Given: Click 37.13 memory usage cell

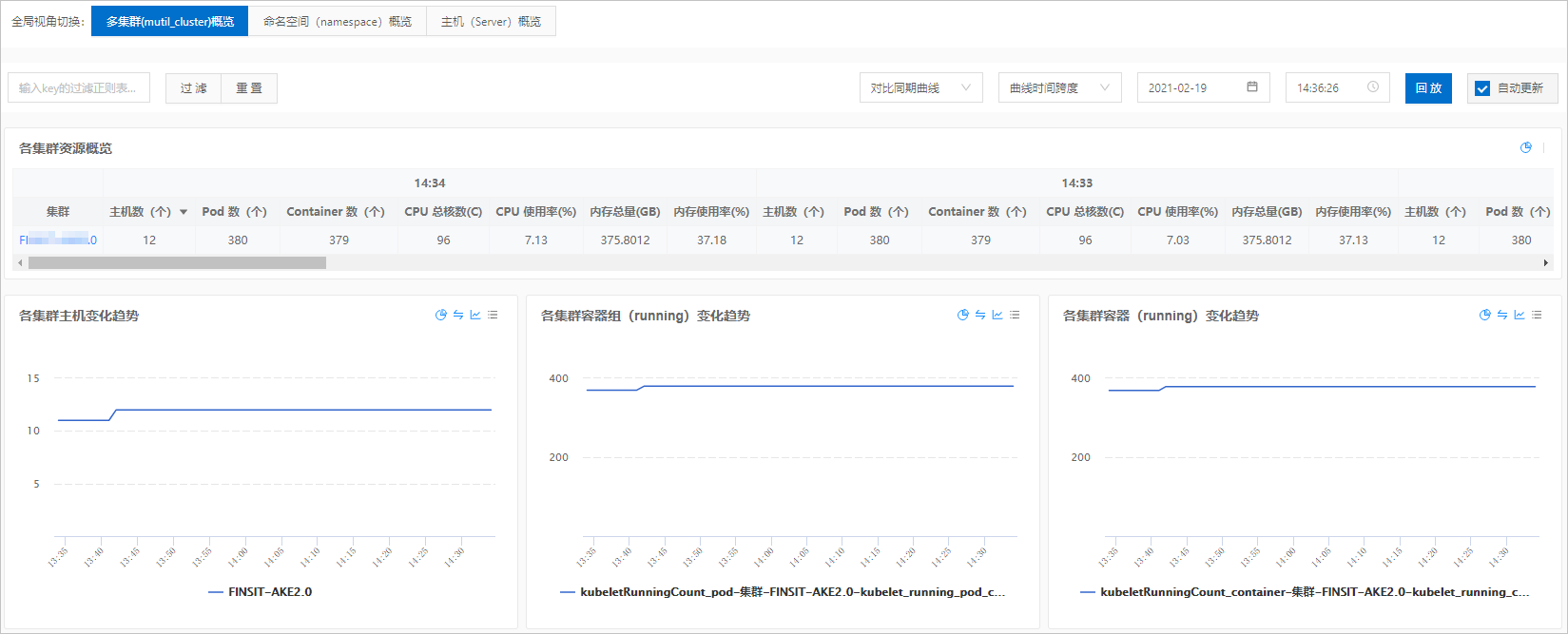Looking at the screenshot, I should 1353,240.
